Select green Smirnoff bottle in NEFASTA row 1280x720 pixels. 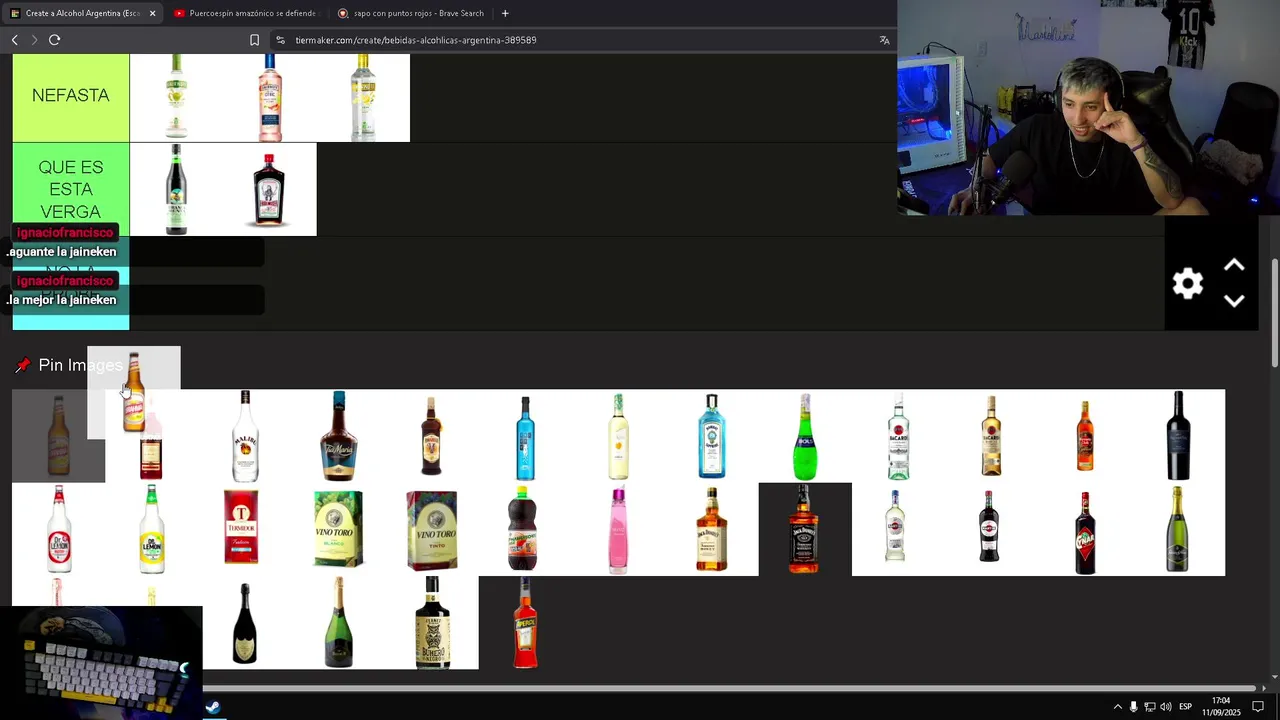coord(176,97)
